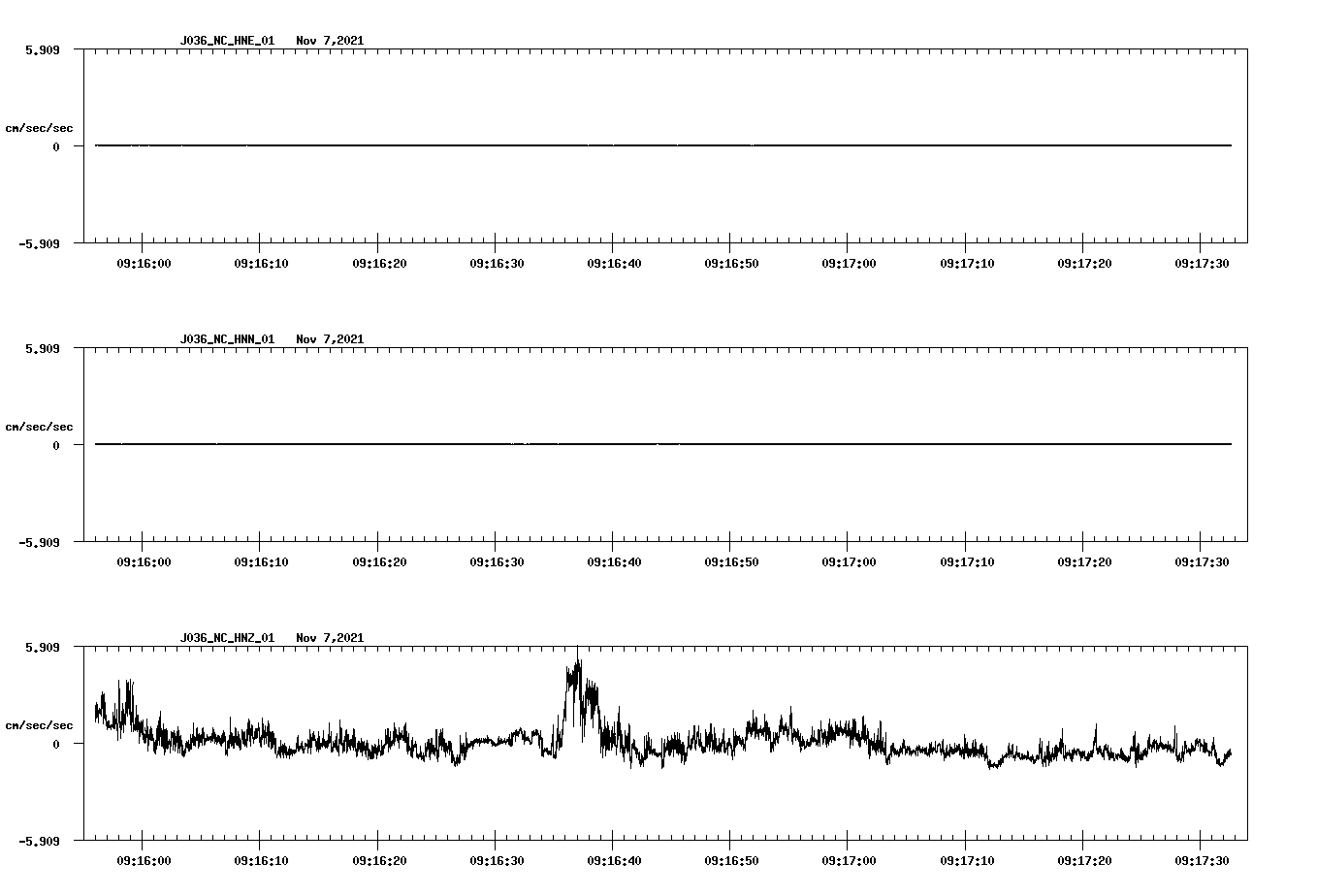Click the -5.909 lower limit on HNN axis
Screen dimensions: 1317x896
coord(39,542)
